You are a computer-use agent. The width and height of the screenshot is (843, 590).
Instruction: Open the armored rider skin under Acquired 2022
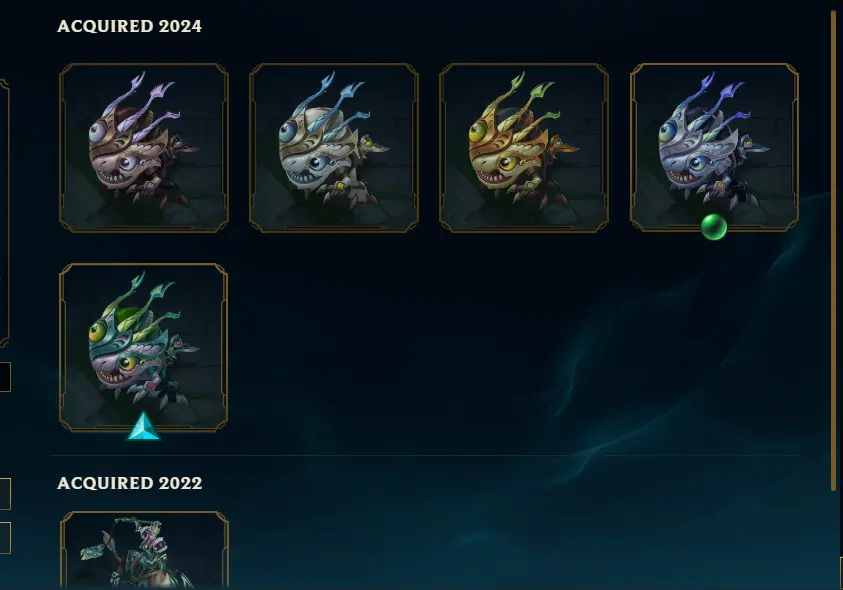[144, 550]
